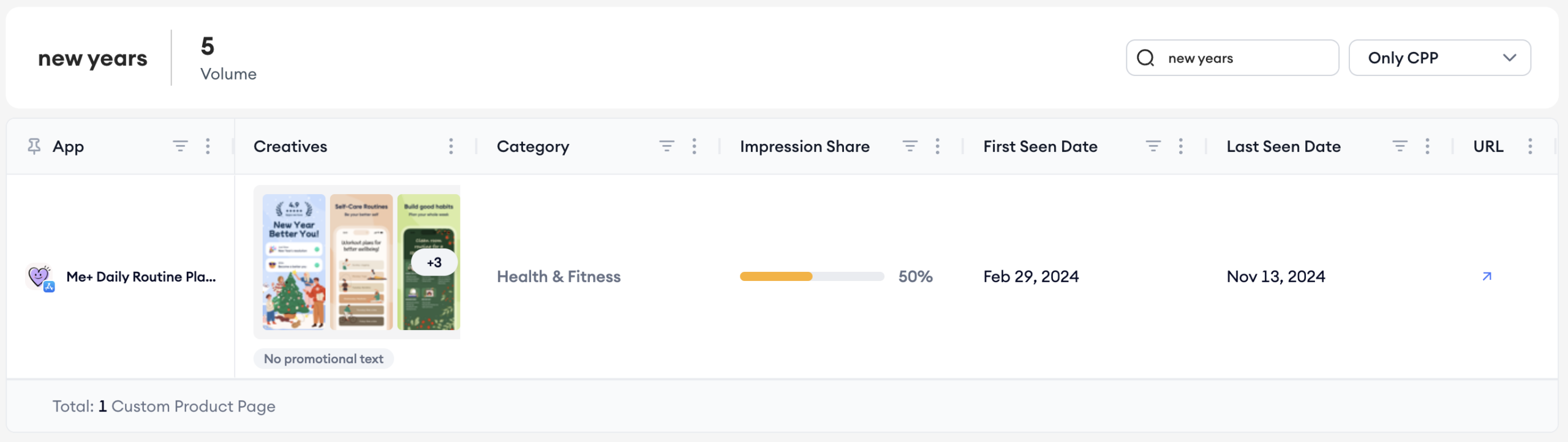Click the new years search field
Image resolution: width=1568 pixels, height=442 pixels.
(x=1232, y=58)
